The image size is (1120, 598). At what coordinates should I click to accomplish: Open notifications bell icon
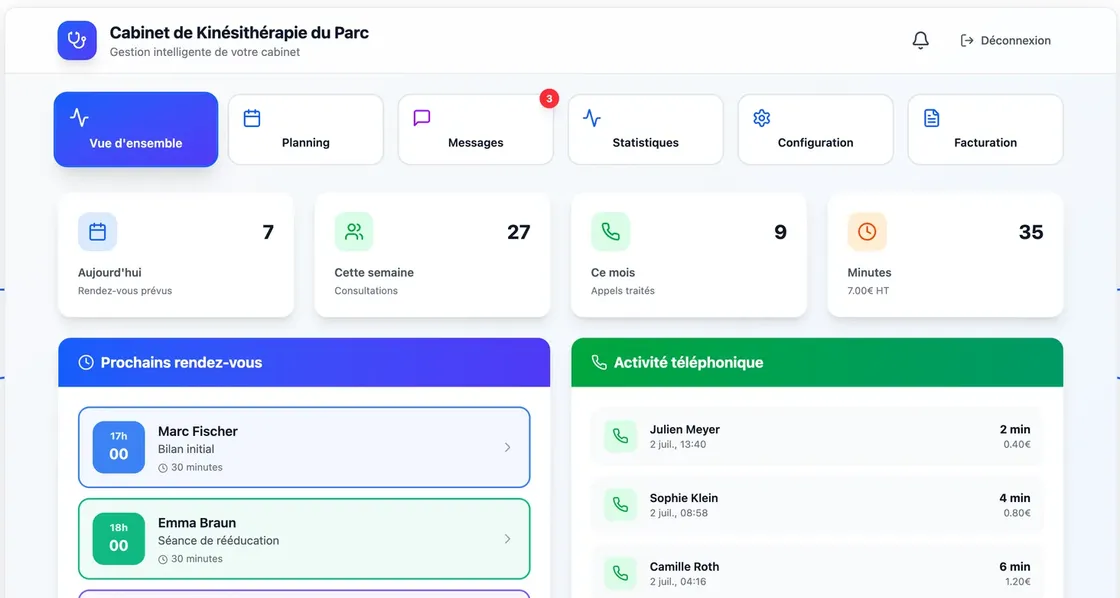pyautogui.click(x=921, y=40)
